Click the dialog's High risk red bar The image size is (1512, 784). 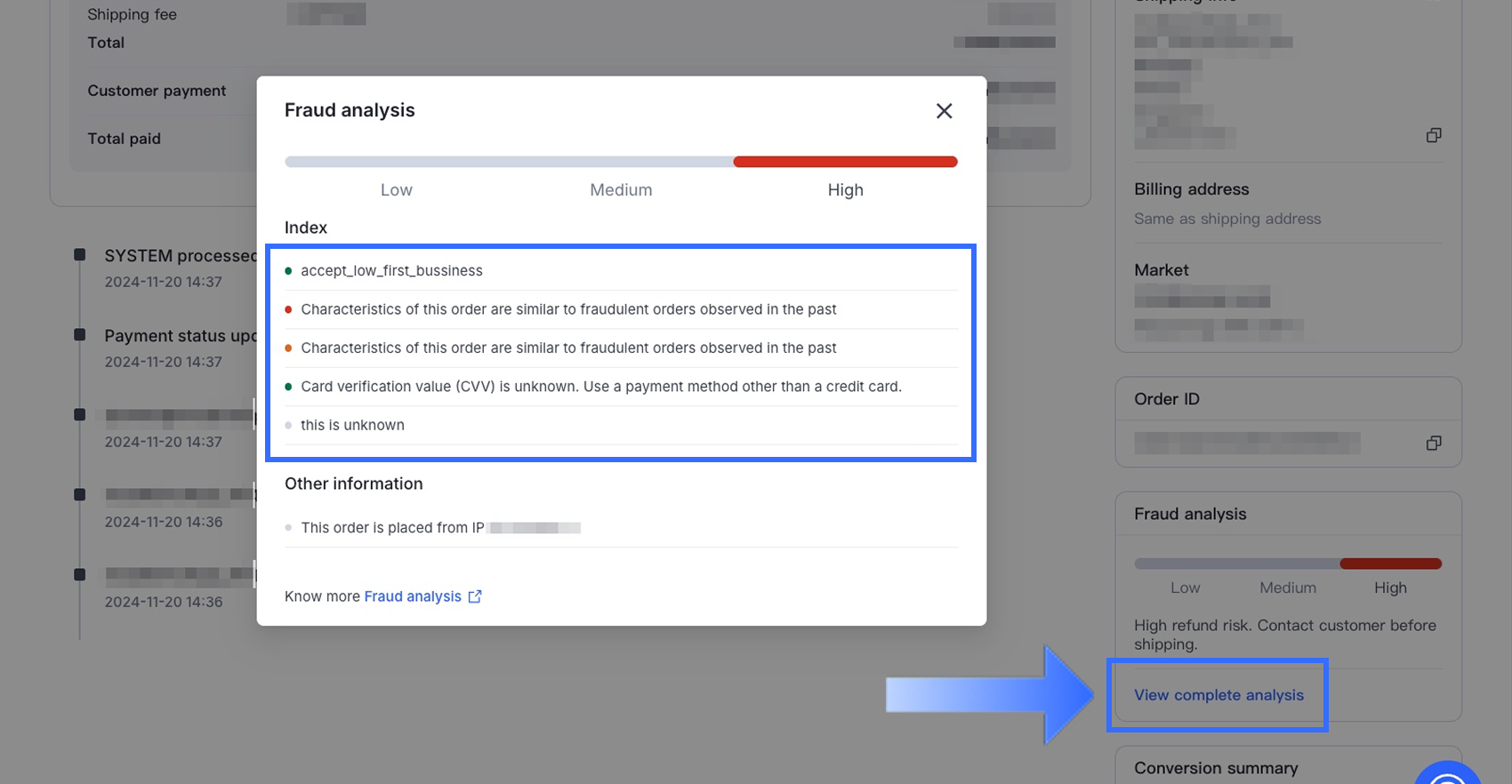click(845, 162)
